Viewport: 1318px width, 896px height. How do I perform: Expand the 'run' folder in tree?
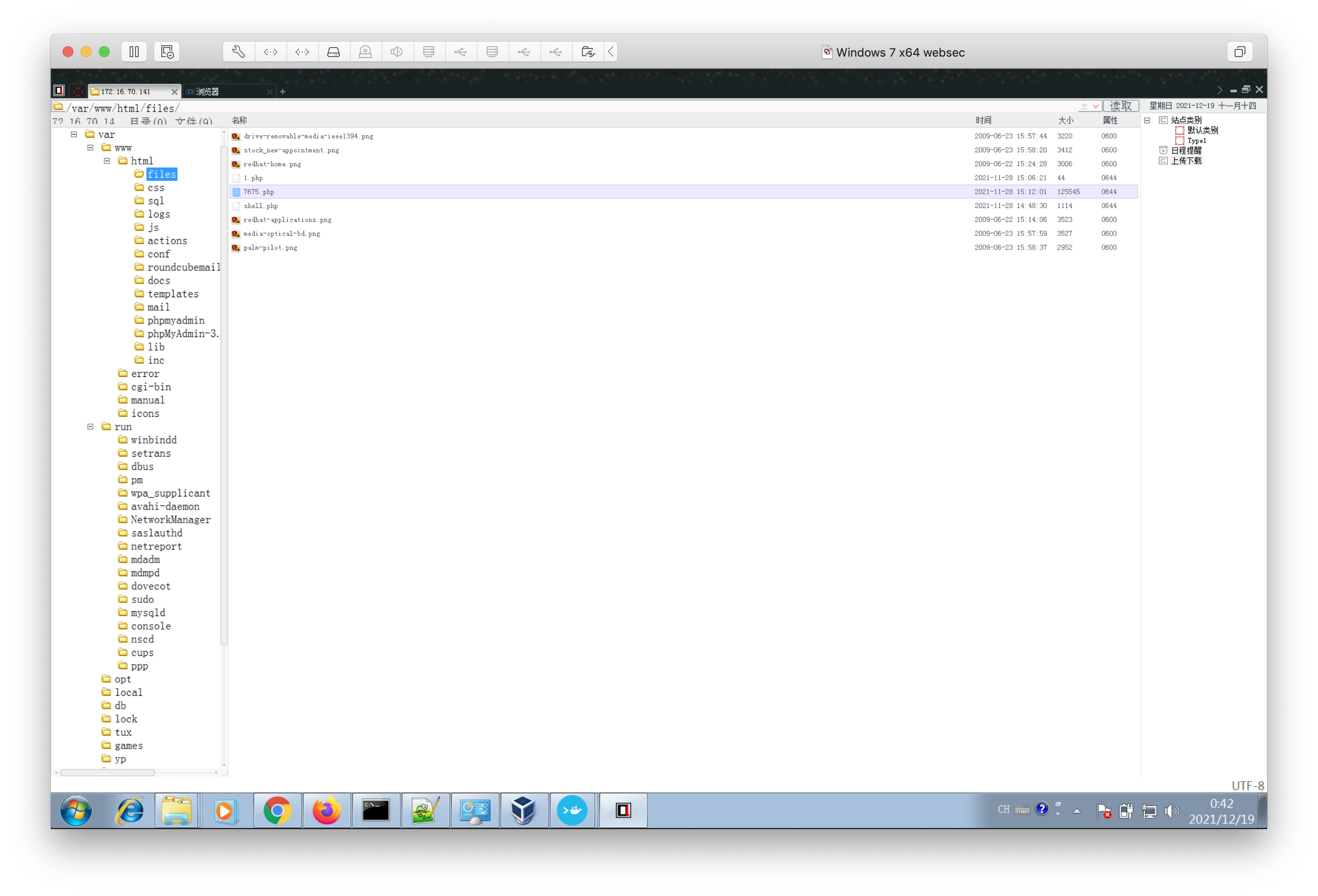[94, 427]
